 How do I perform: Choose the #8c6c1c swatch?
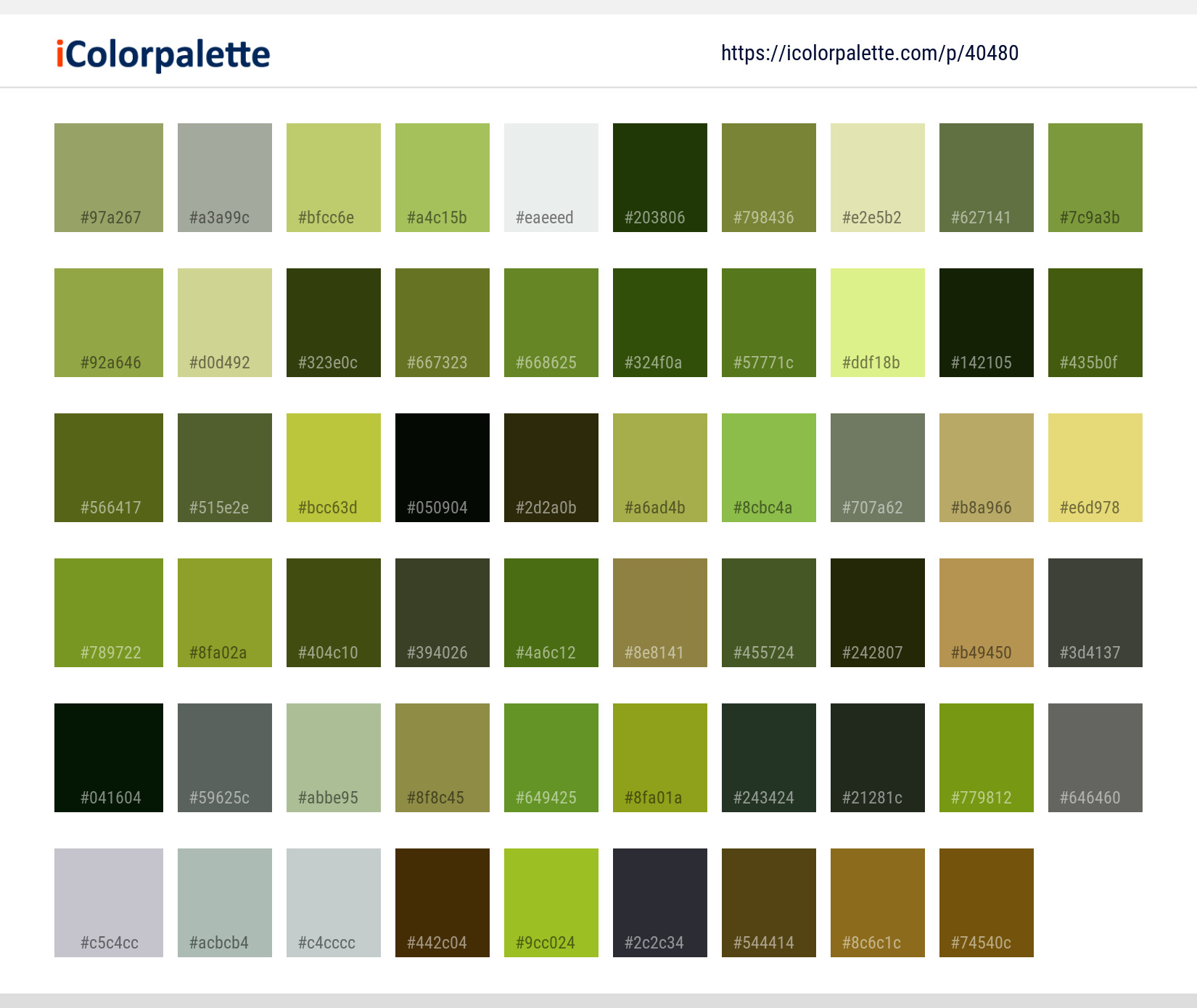878,903
